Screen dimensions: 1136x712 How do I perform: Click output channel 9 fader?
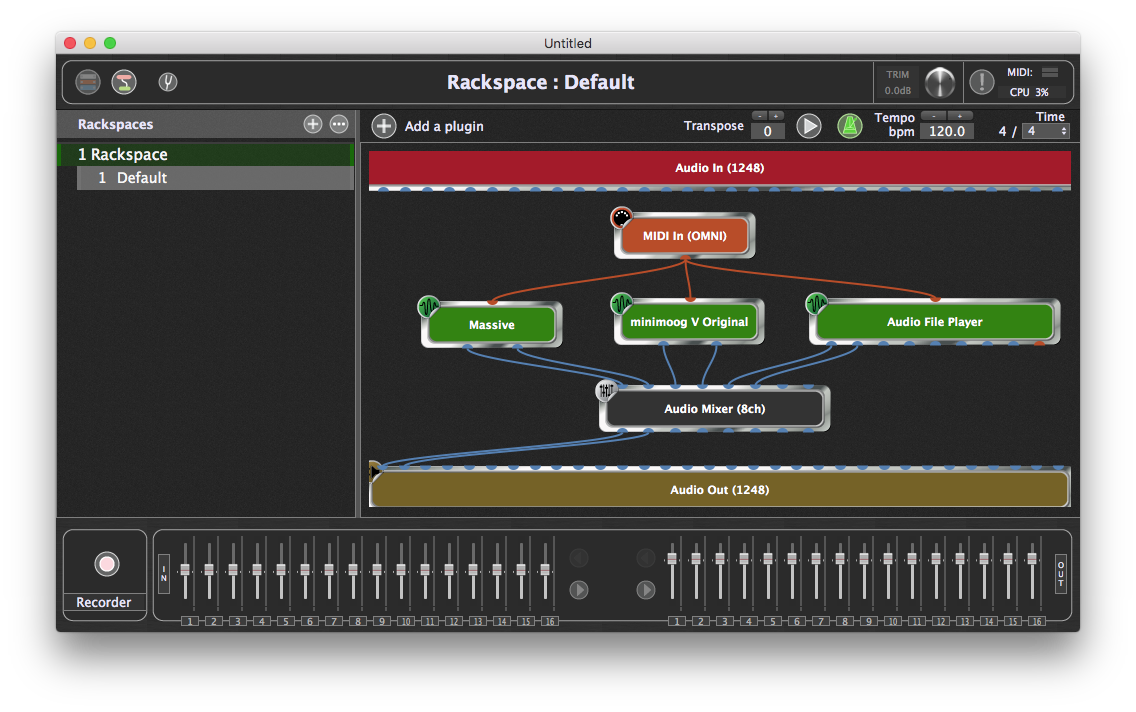point(864,558)
